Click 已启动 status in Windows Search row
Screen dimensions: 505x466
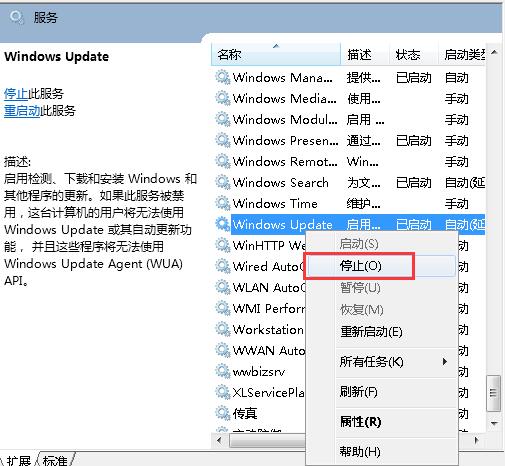click(x=413, y=182)
